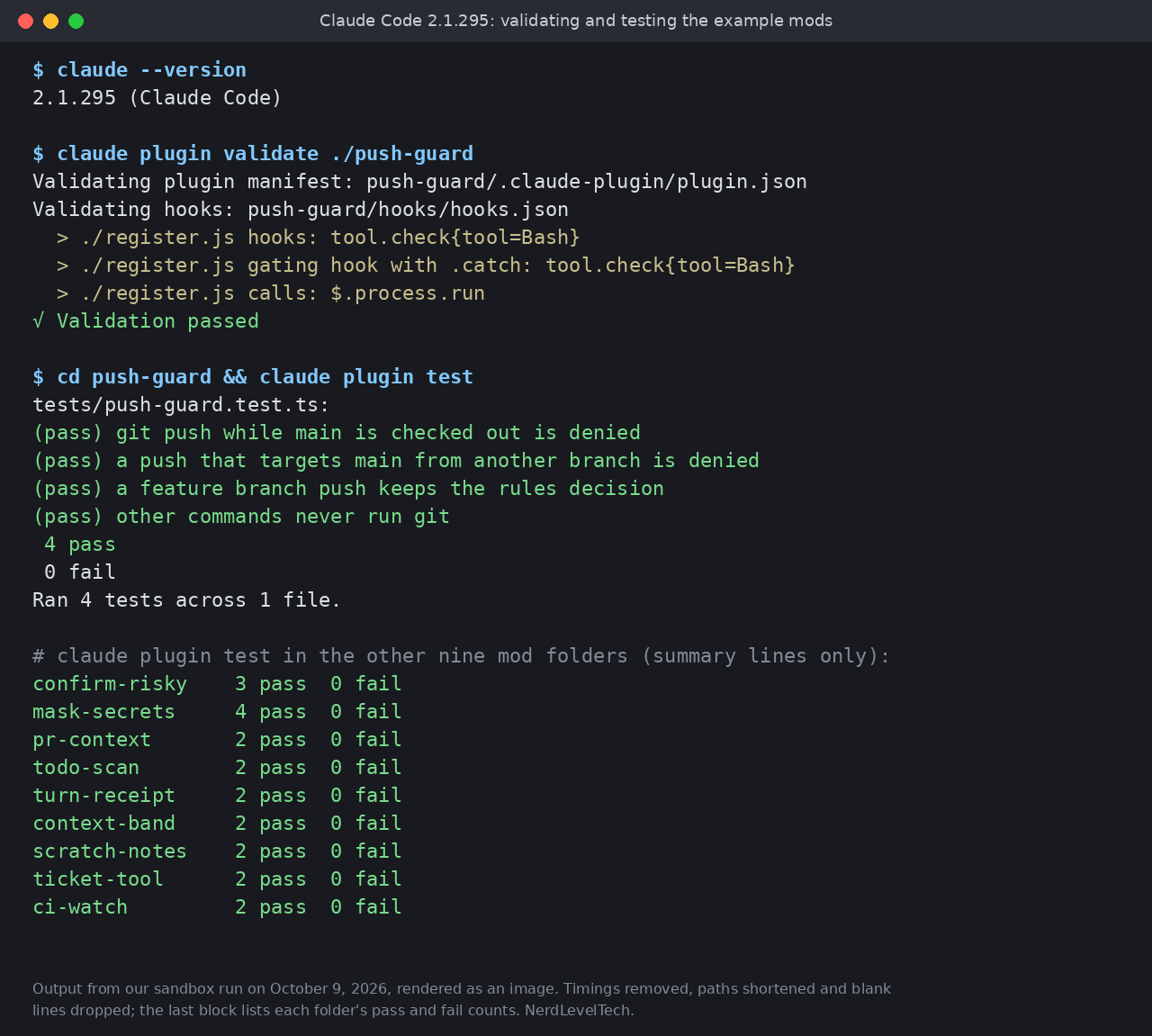Click the standalone '4 pass' summary line

[x=80, y=545]
